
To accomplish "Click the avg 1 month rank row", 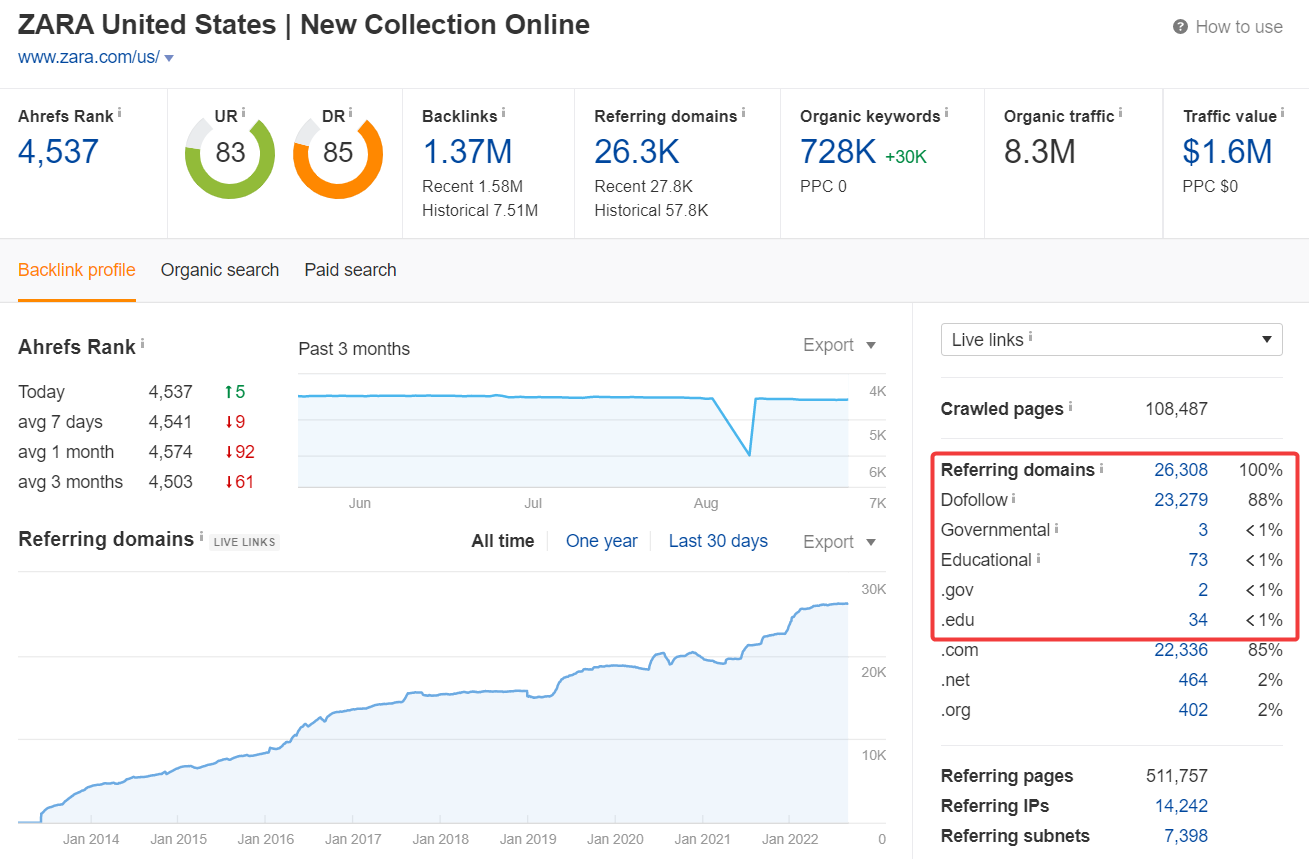I will coord(136,452).
